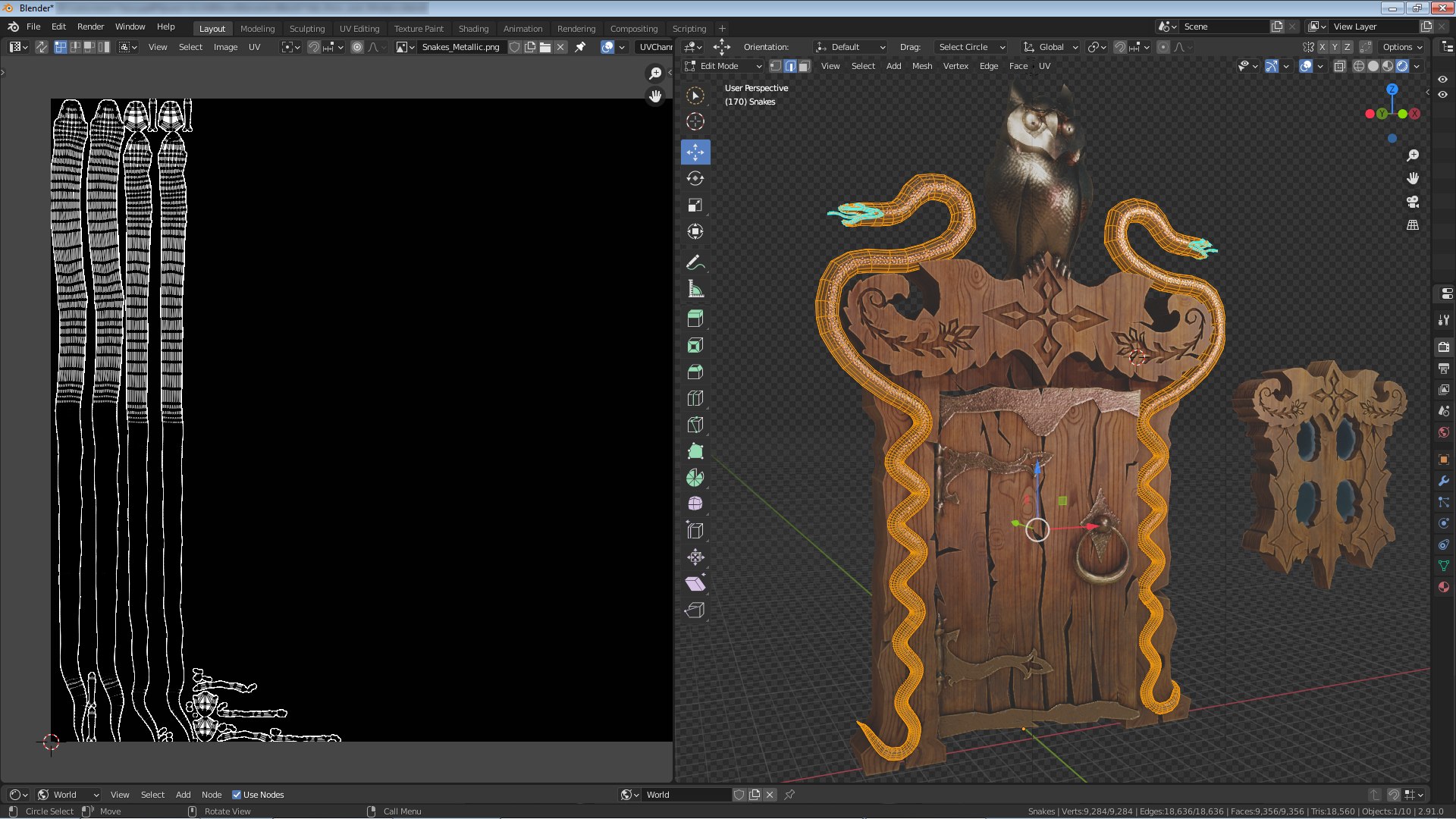Image resolution: width=1456 pixels, height=819 pixels.
Task: Click the red X axis gizmo ball
Action: coord(1414,114)
